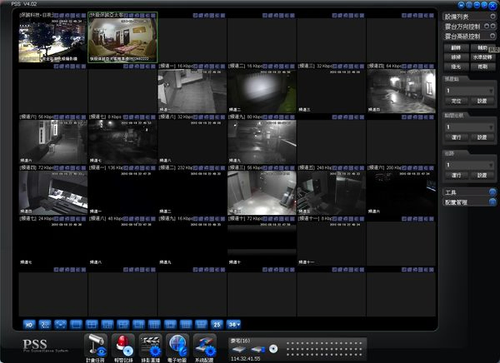
Task: Click the network device icon beside the disc icon
Action: point(258,349)
